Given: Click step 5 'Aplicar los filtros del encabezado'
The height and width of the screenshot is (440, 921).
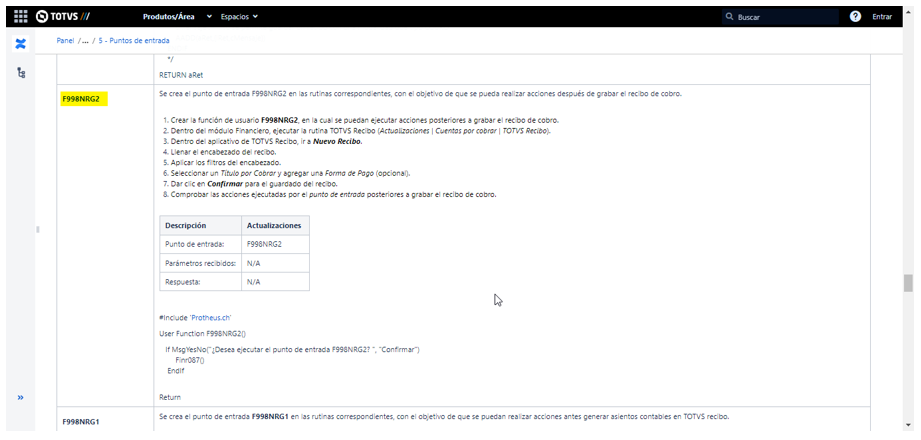Looking at the screenshot, I should coord(226,162).
